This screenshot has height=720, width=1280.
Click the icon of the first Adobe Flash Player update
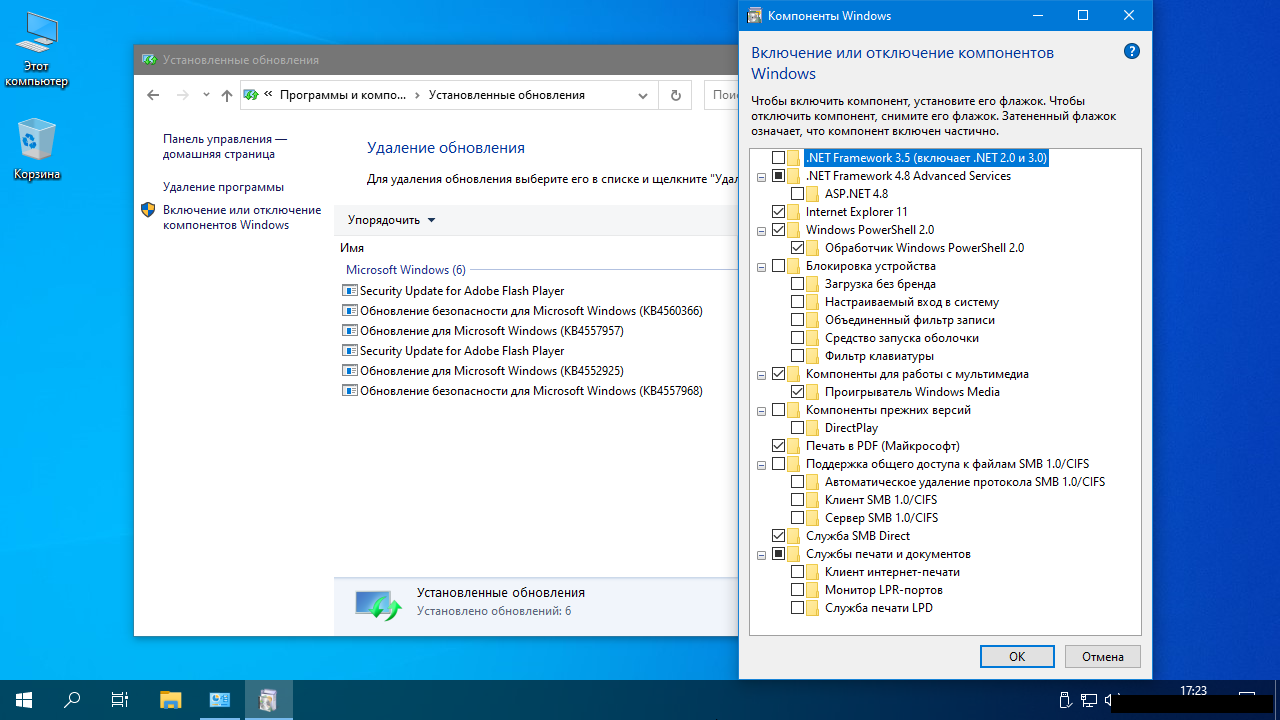[350, 291]
